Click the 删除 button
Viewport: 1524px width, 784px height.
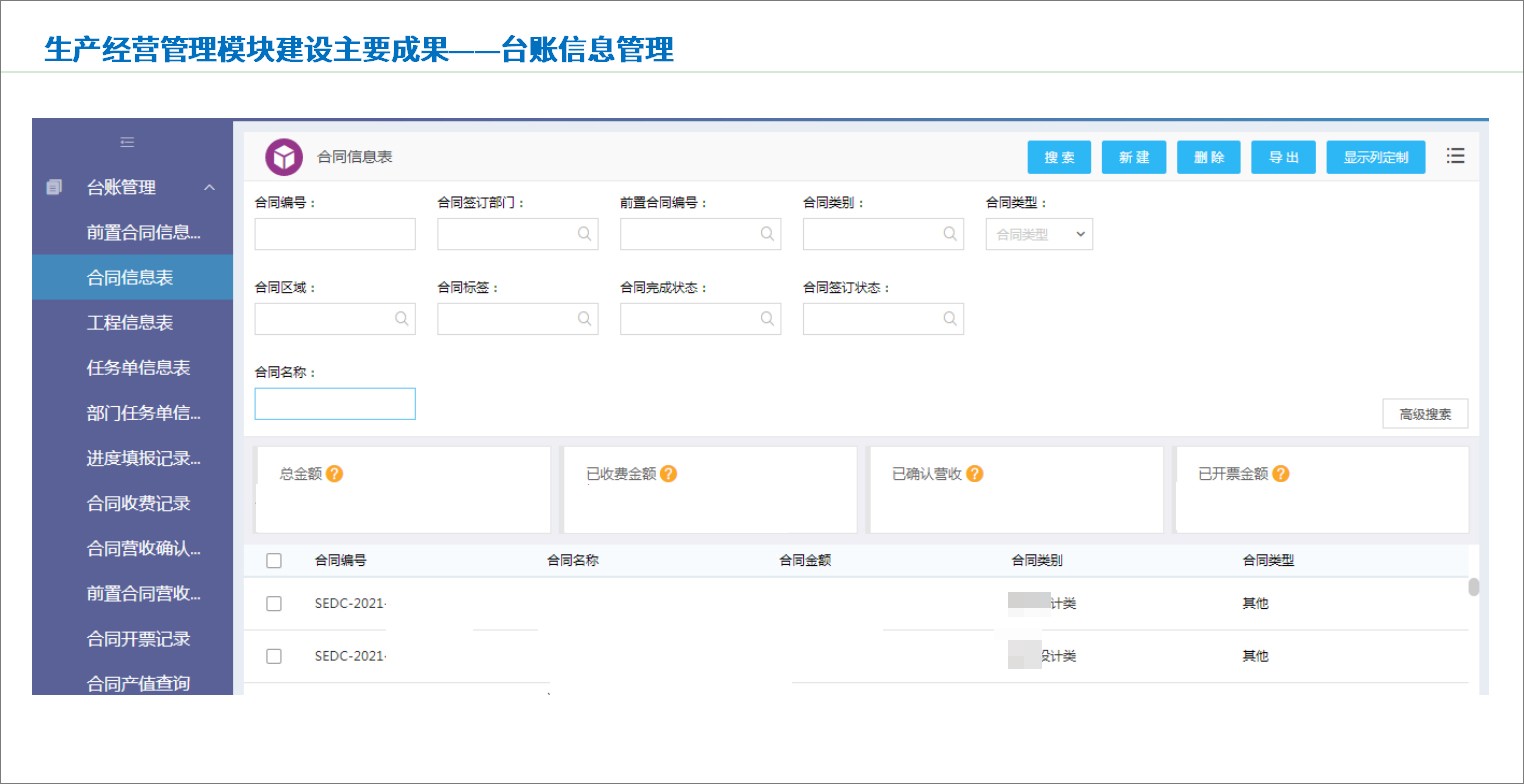(x=1209, y=157)
